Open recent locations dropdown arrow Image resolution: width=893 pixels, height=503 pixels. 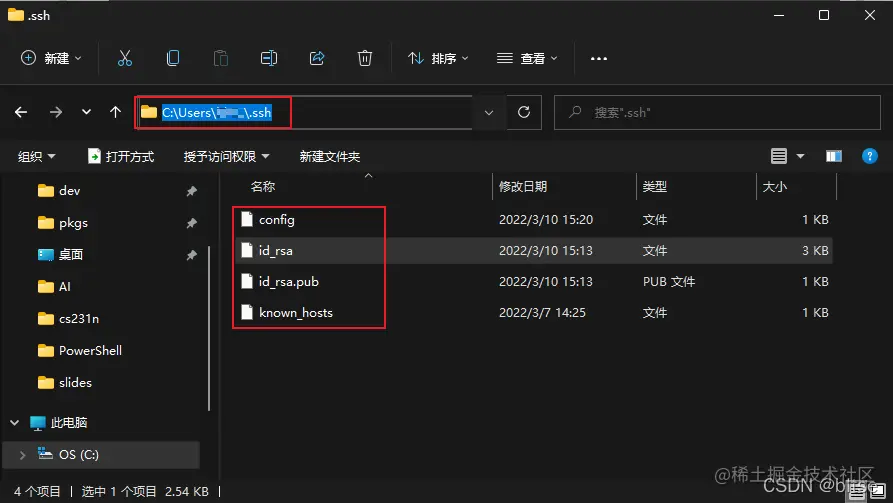coord(86,112)
